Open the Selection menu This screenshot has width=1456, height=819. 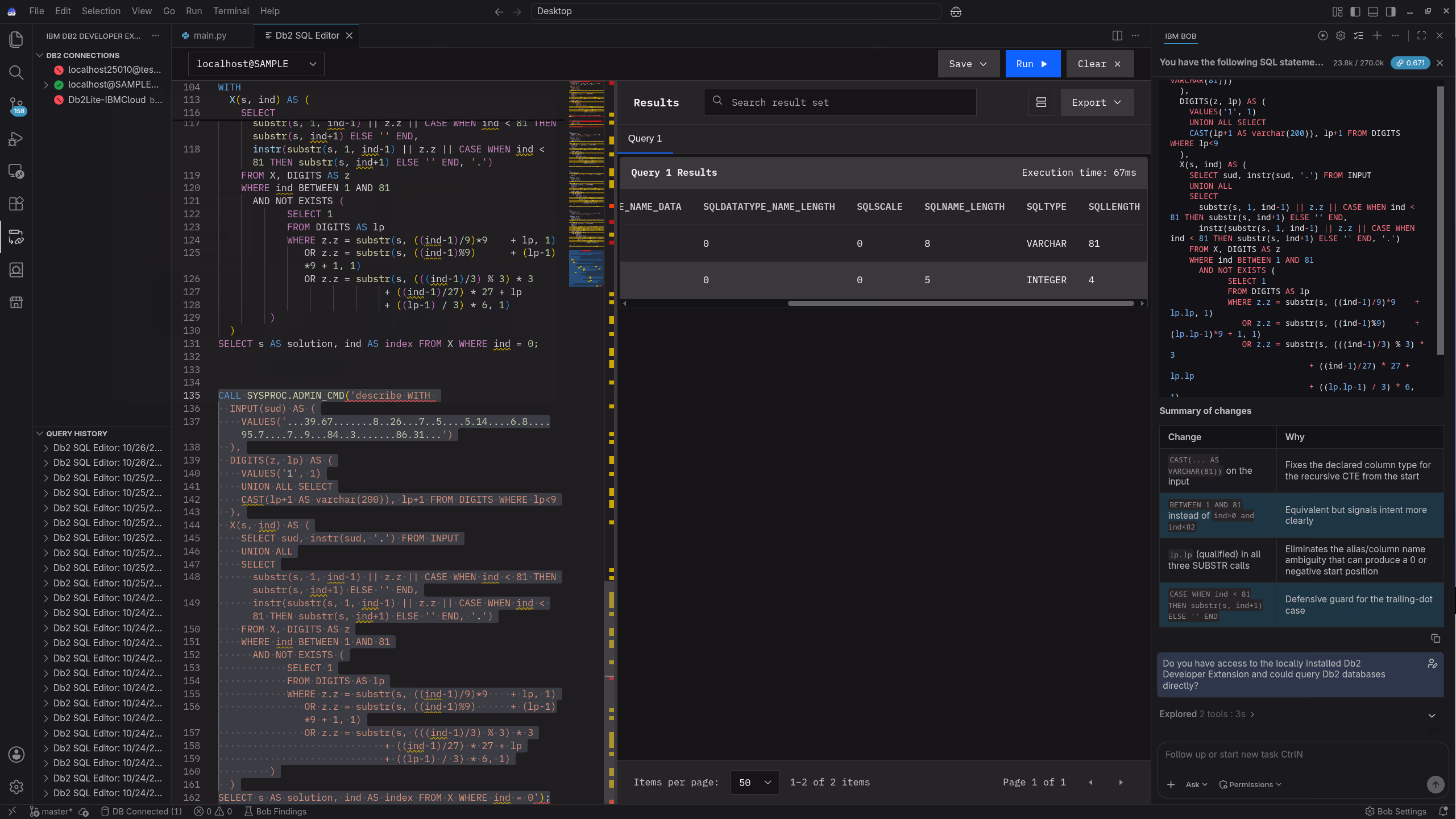[x=101, y=11]
